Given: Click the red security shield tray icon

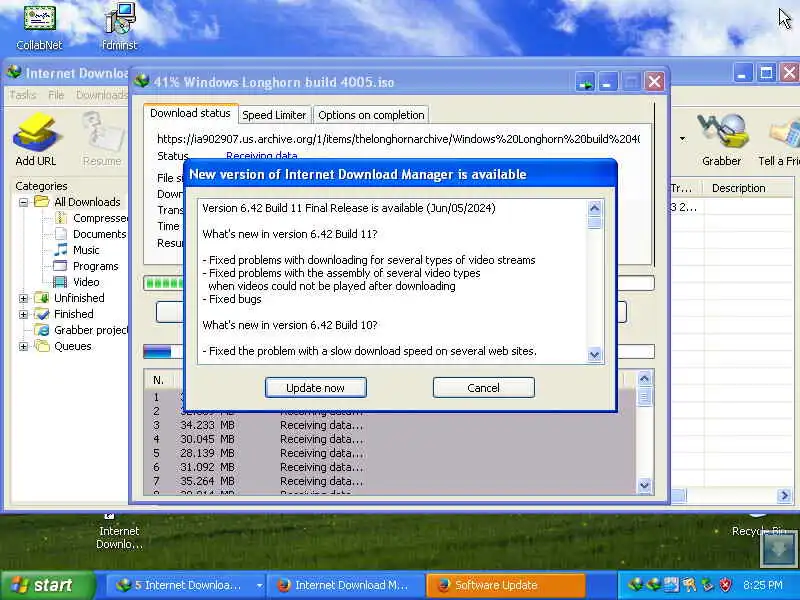Looking at the screenshot, I should point(725,585).
